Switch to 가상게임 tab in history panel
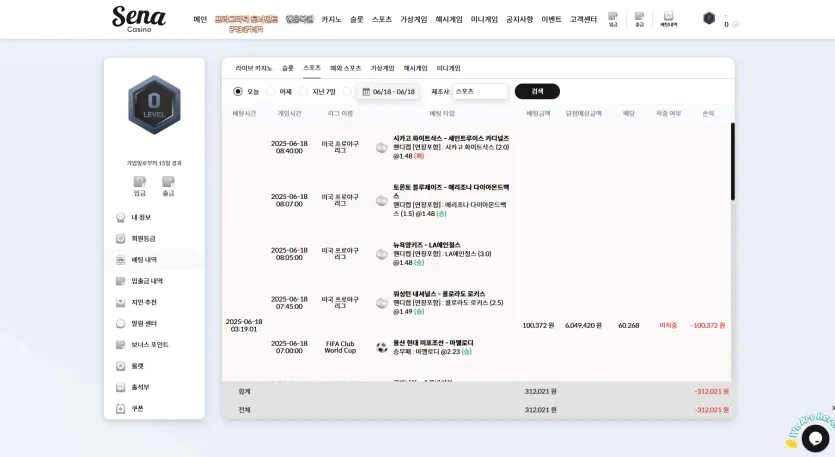The height and width of the screenshot is (457, 835). coord(382,68)
